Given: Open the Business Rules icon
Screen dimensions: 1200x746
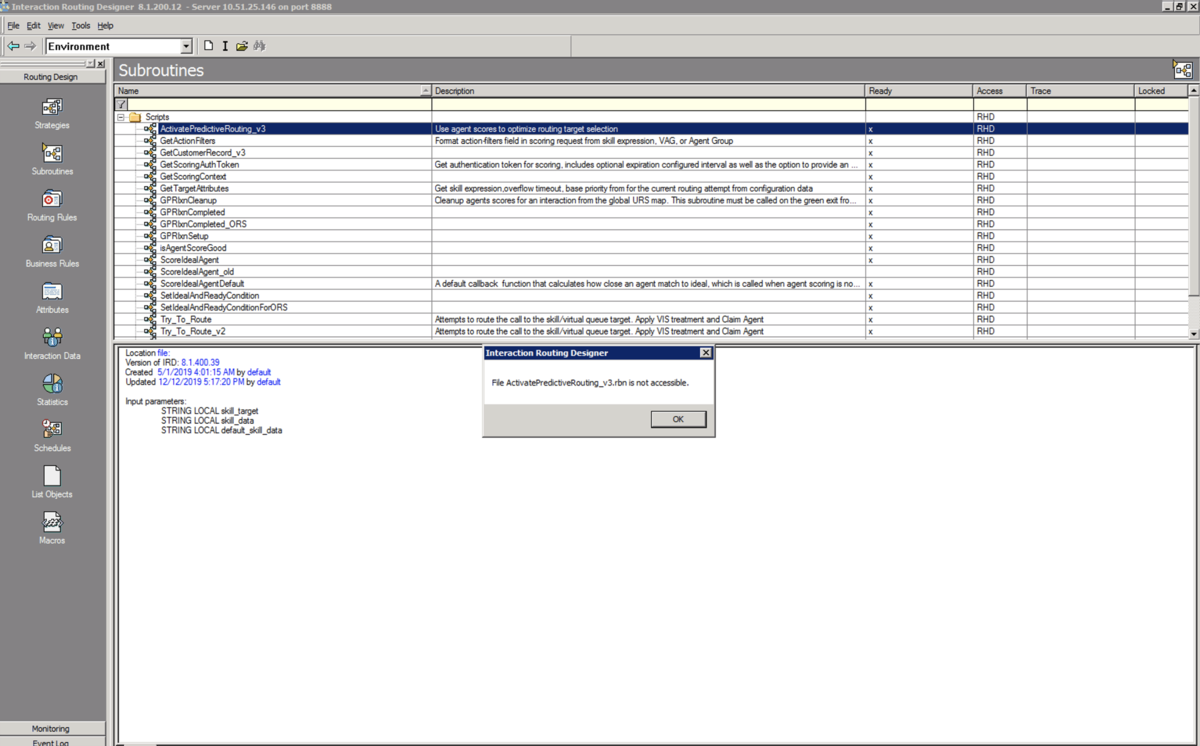Looking at the screenshot, I should pos(52,244).
